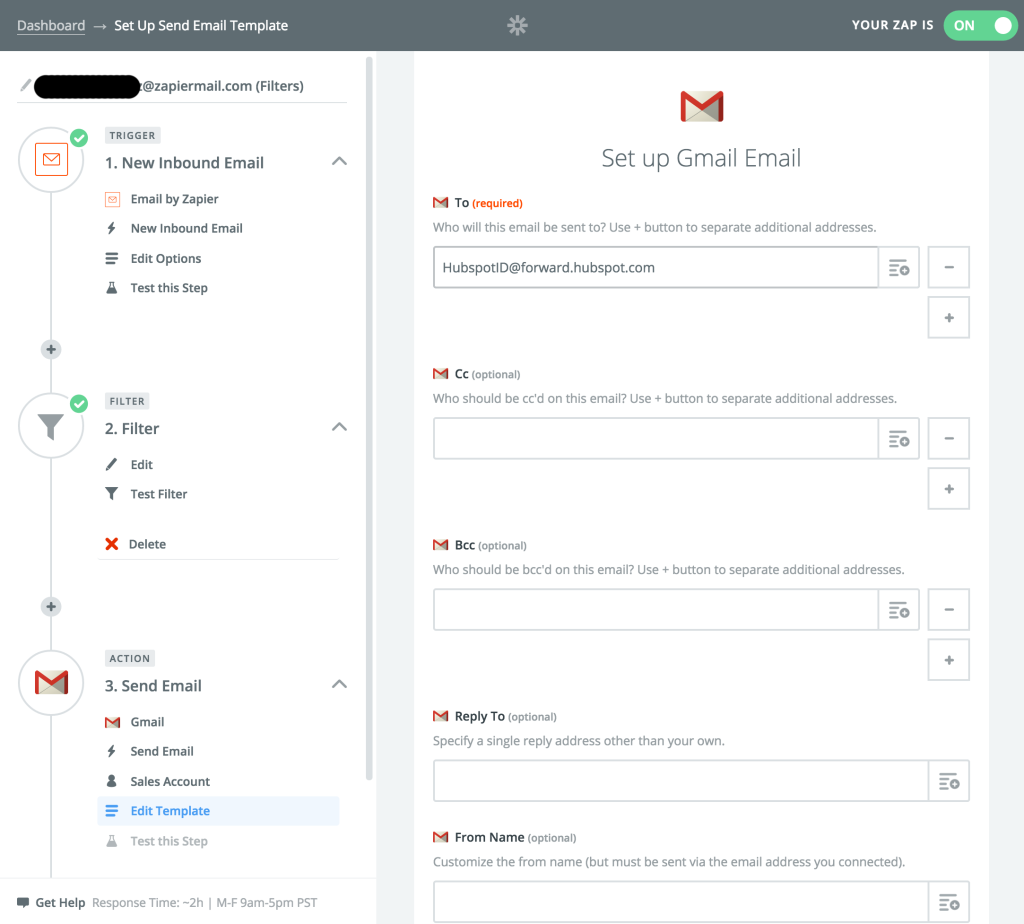Delete the Filter step
The image size is (1024, 924).
click(x=147, y=544)
